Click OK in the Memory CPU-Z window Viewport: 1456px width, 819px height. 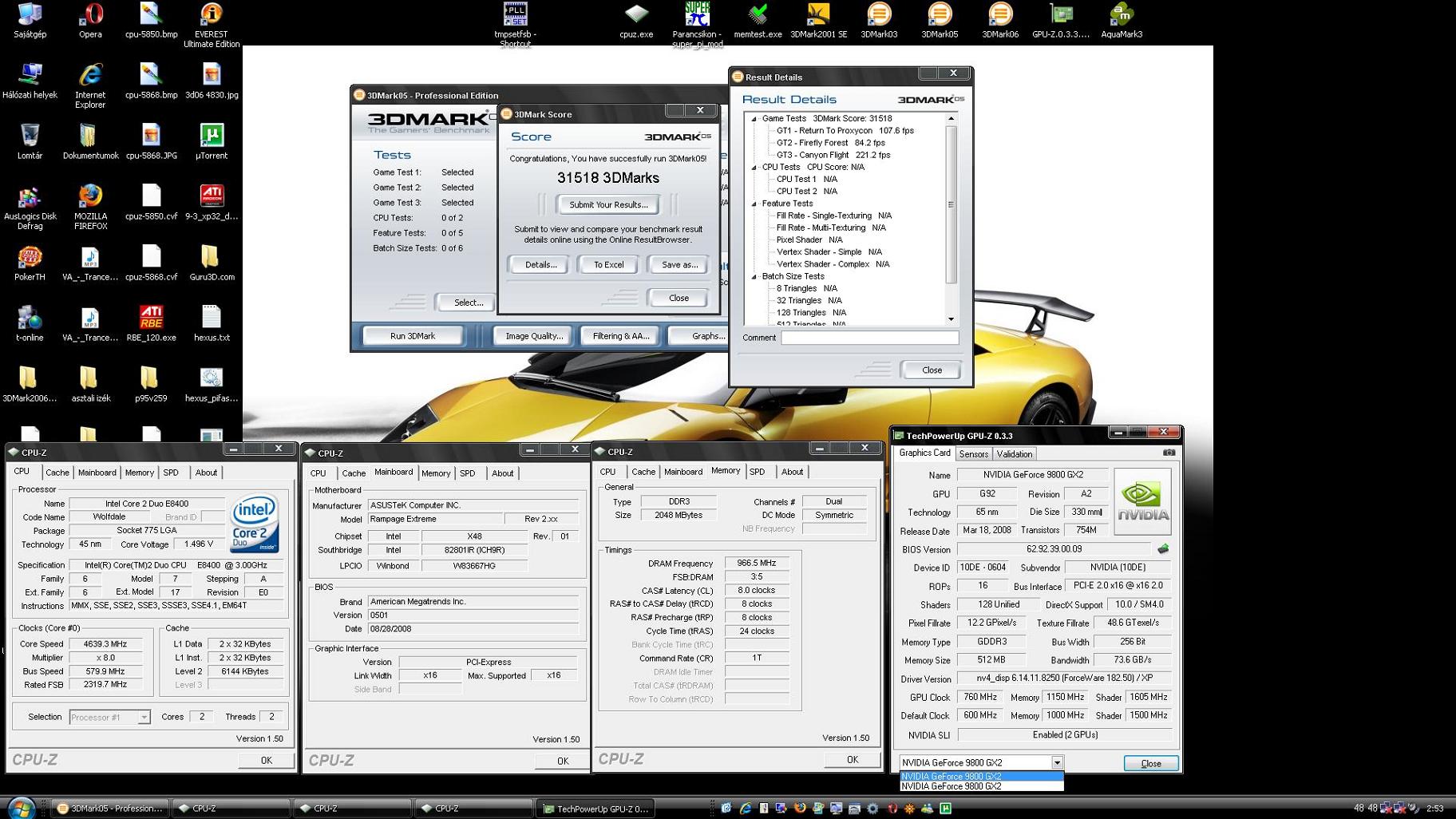[x=853, y=759]
